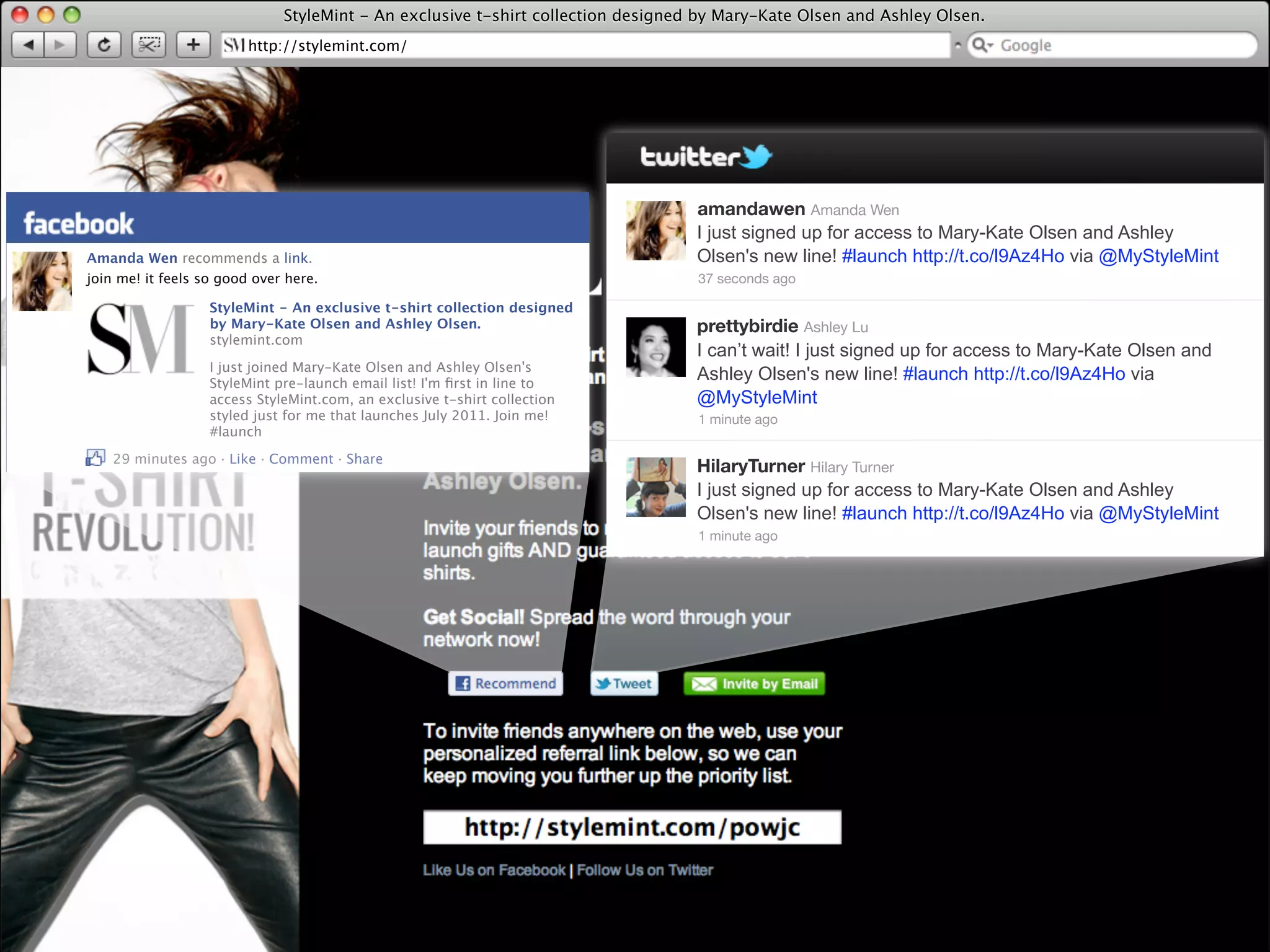The height and width of the screenshot is (952, 1270).
Task: Click the browser forward arrow button
Action: 60,45
